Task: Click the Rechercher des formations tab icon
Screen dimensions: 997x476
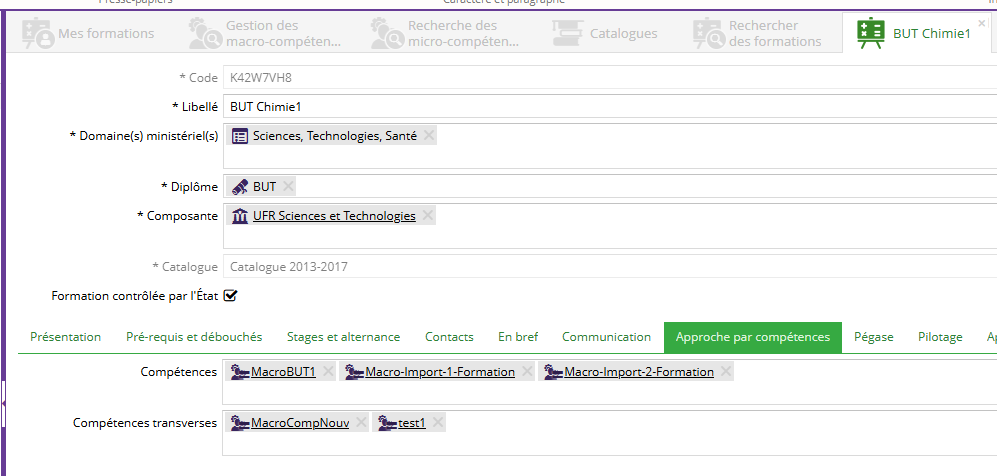Action: [x=708, y=33]
